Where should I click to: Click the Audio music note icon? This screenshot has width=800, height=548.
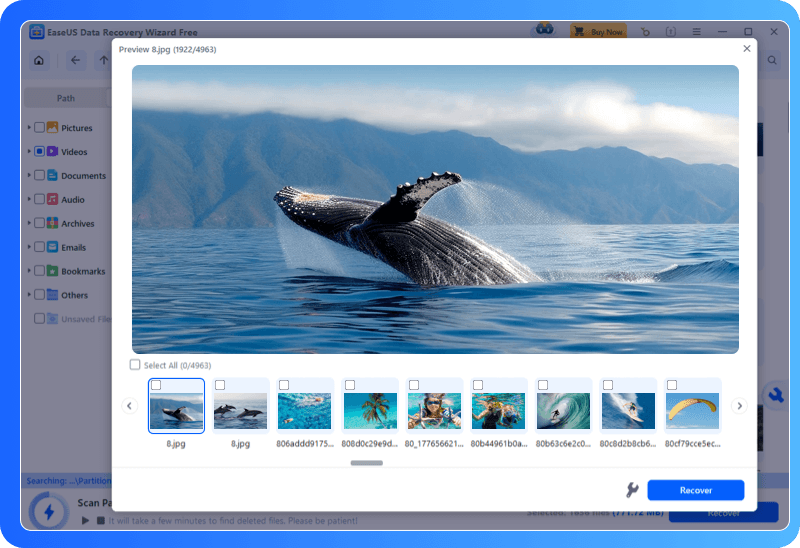tap(52, 199)
